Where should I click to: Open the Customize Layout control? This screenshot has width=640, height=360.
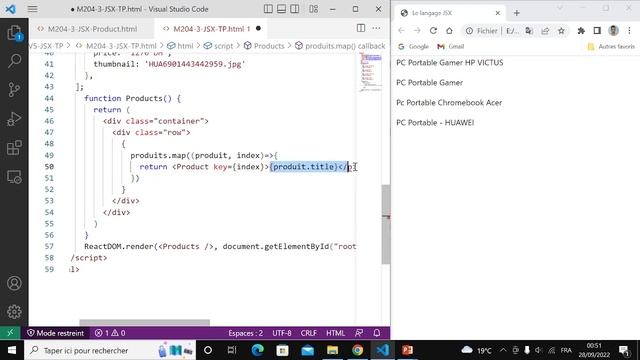coord(313,9)
